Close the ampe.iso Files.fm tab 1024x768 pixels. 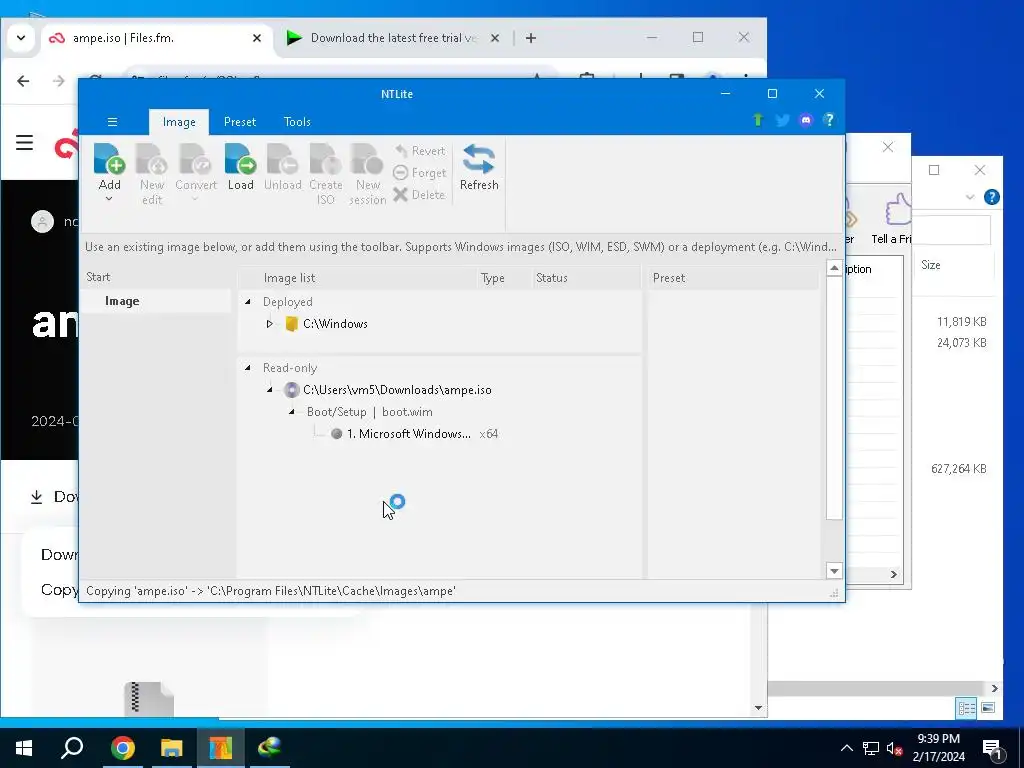pyautogui.click(x=257, y=38)
